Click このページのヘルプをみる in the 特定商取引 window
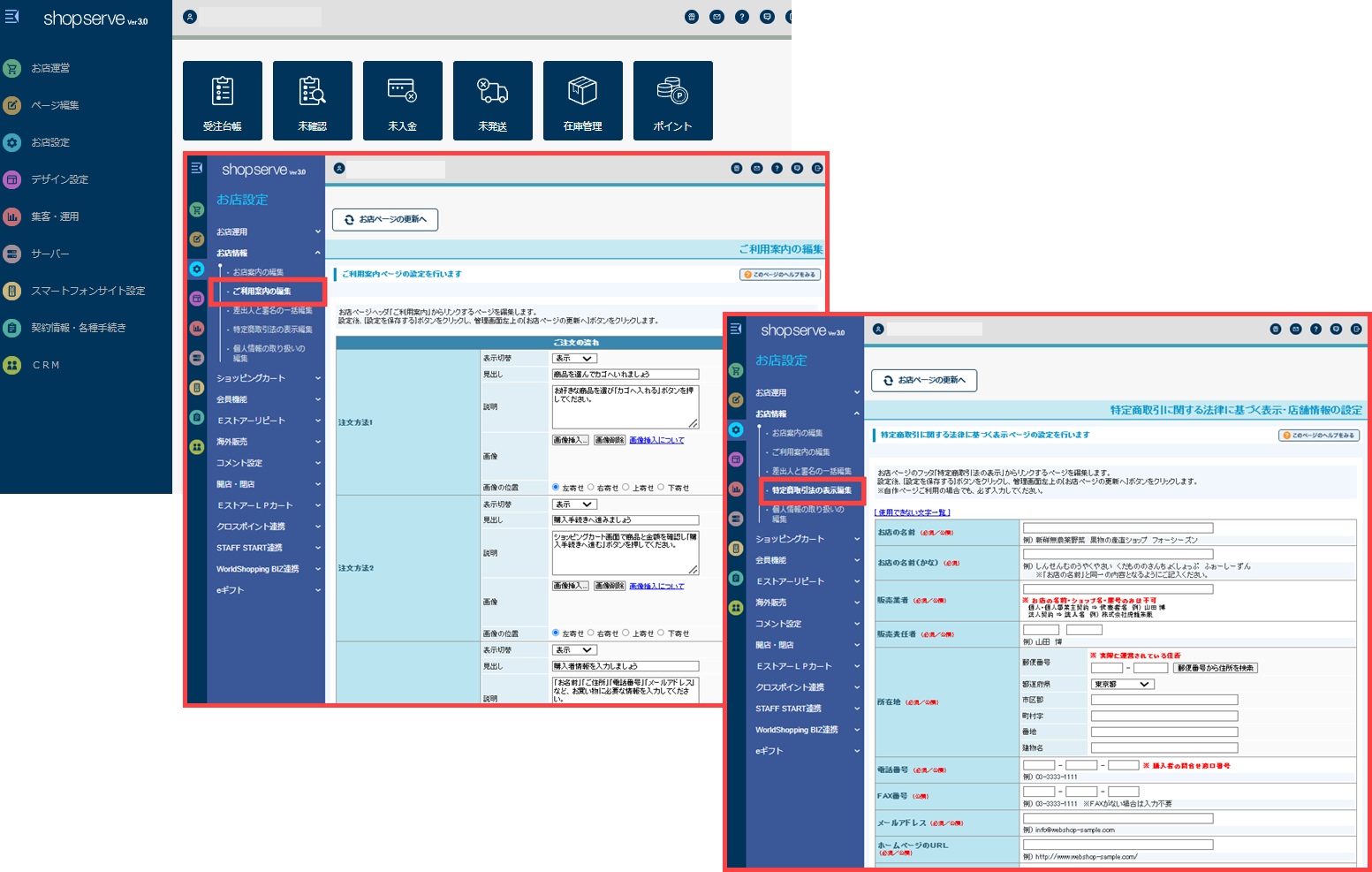Image resolution: width=1372 pixels, height=872 pixels. [1319, 435]
